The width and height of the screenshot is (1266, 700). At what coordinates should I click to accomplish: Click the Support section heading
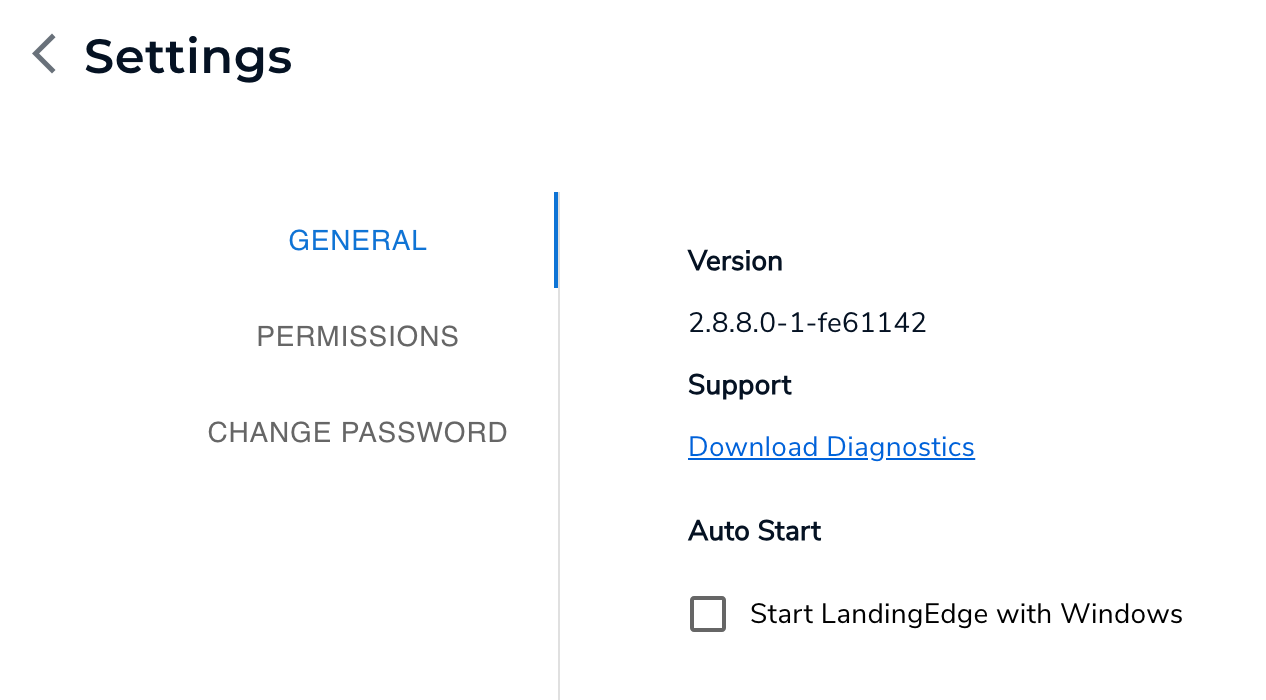pos(739,385)
